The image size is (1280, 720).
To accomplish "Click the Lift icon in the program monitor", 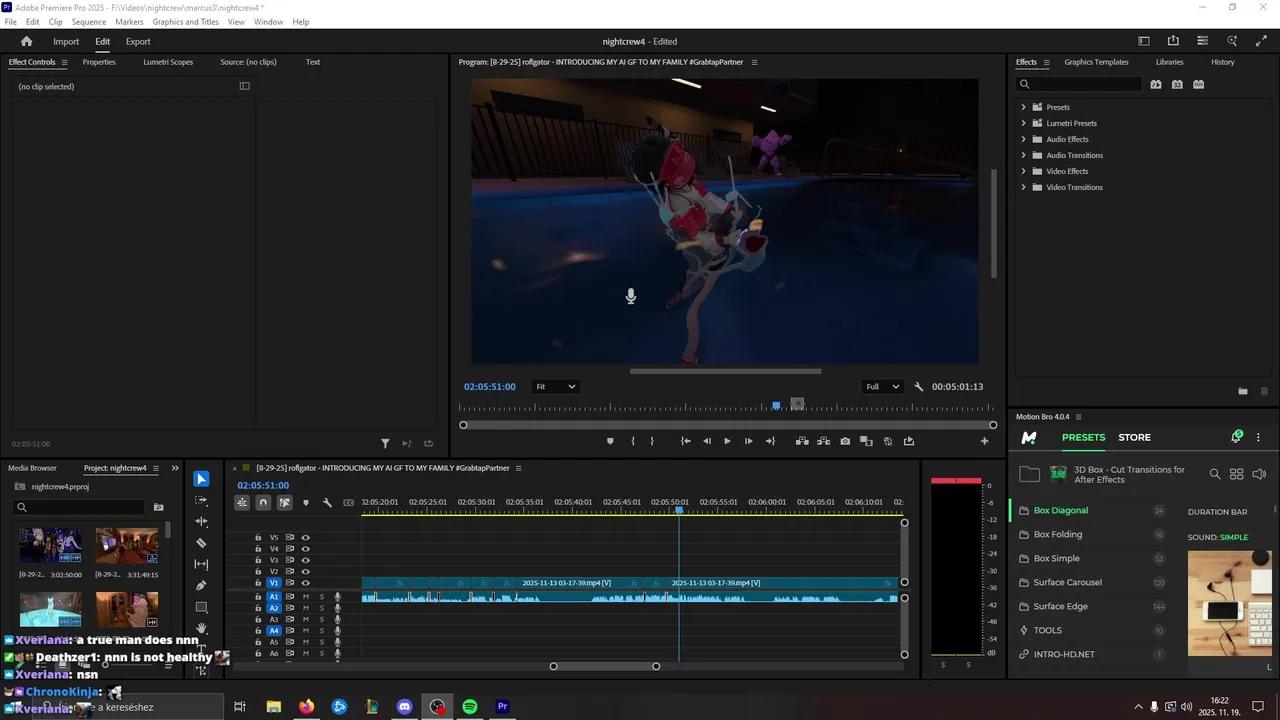I will tap(802, 440).
